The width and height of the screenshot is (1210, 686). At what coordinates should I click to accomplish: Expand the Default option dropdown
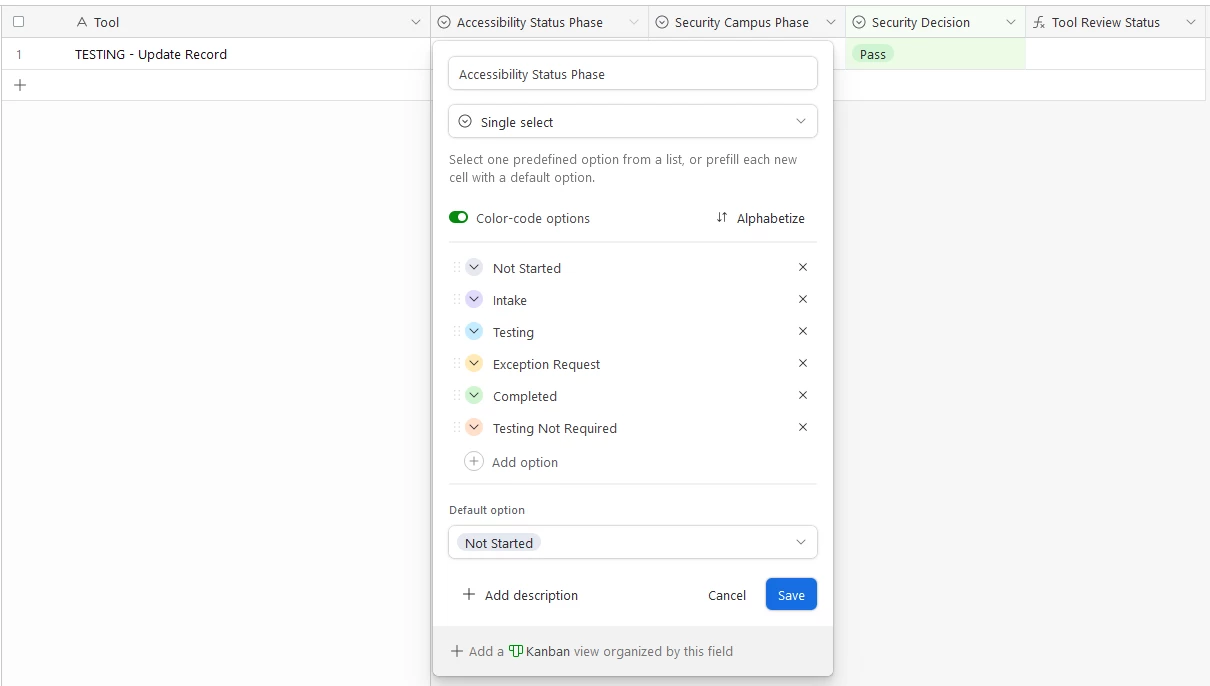click(632, 543)
